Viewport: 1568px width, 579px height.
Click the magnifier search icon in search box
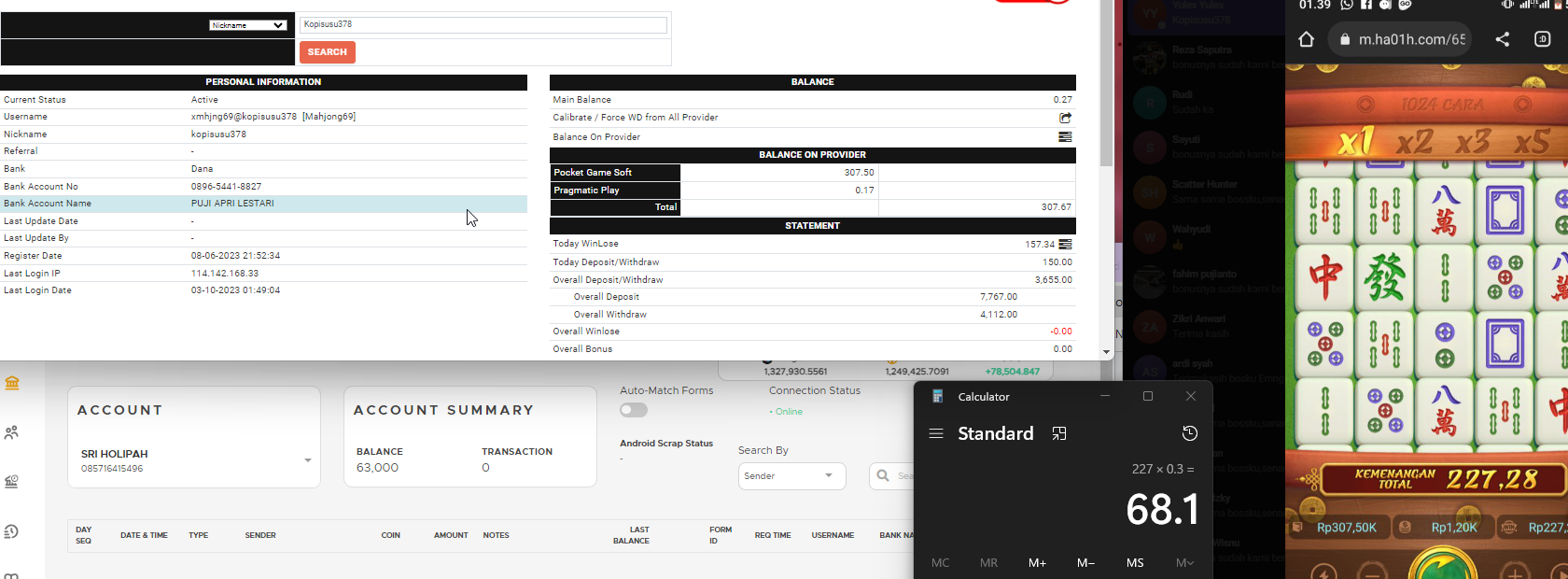[883, 476]
